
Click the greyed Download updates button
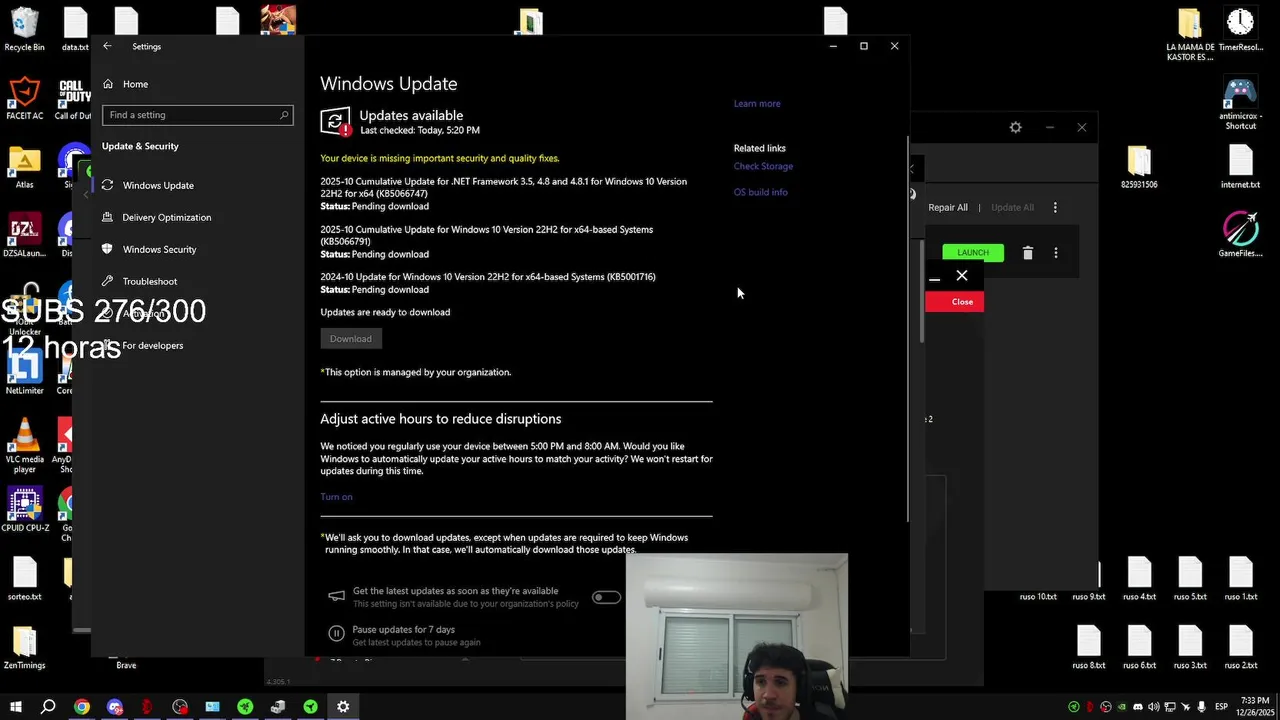click(x=351, y=339)
